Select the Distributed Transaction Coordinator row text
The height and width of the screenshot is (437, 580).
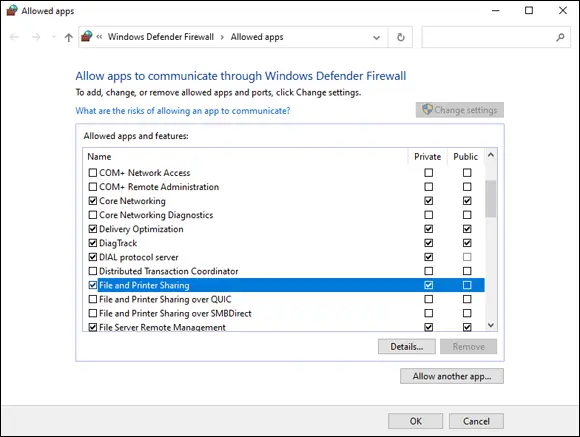click(169, 271)
